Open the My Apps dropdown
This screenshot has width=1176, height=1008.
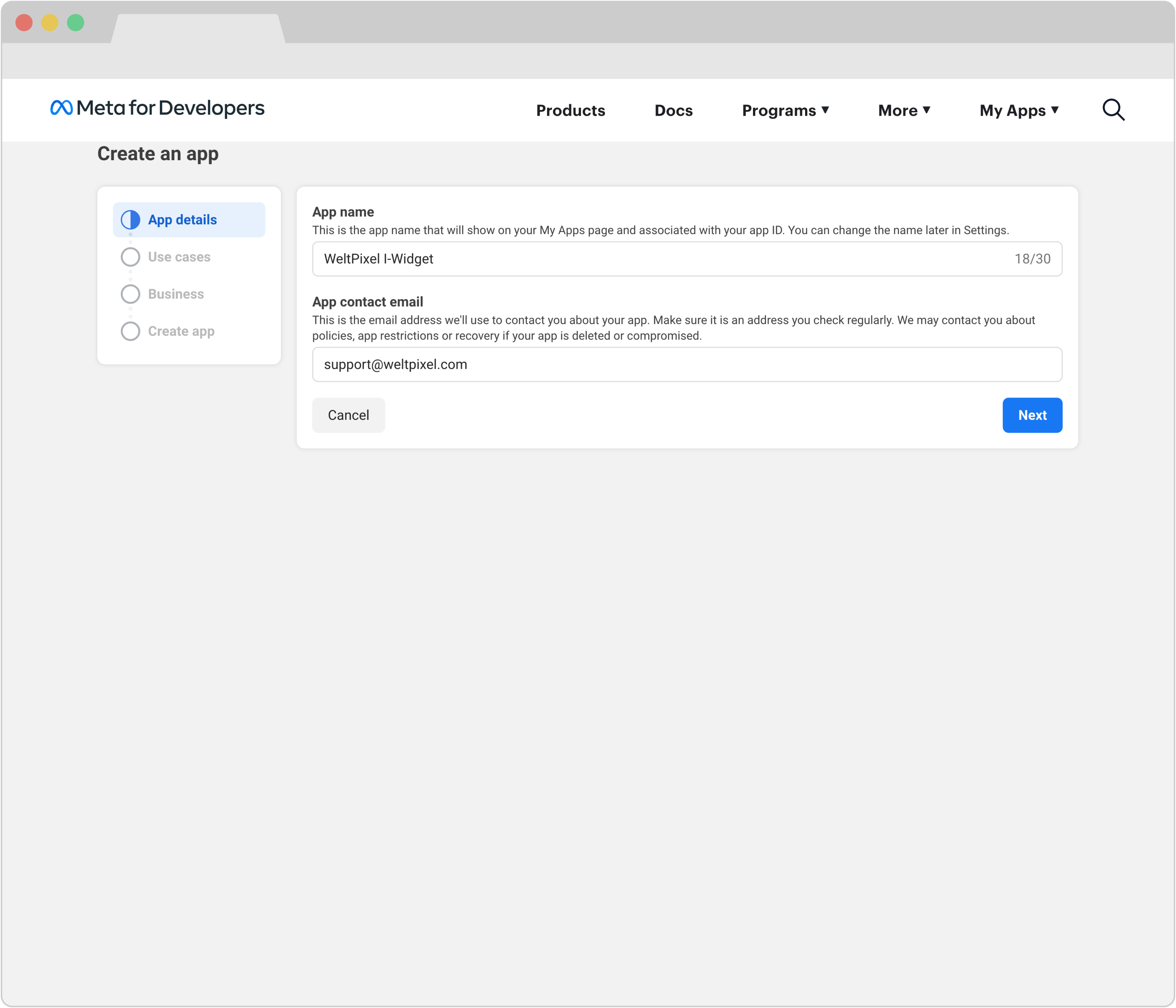[x=1018, y=111]
